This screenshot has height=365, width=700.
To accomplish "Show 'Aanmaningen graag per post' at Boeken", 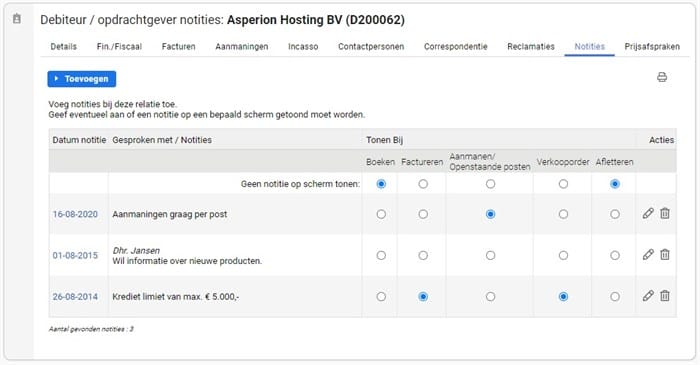I will click(381, 214).
